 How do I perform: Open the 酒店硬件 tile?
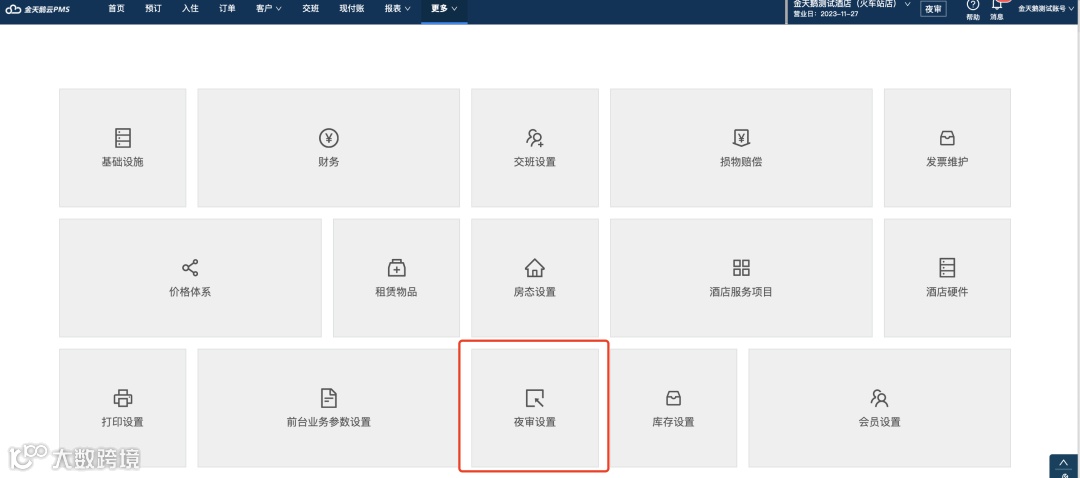pyautogui.click(x=947, y=278)
